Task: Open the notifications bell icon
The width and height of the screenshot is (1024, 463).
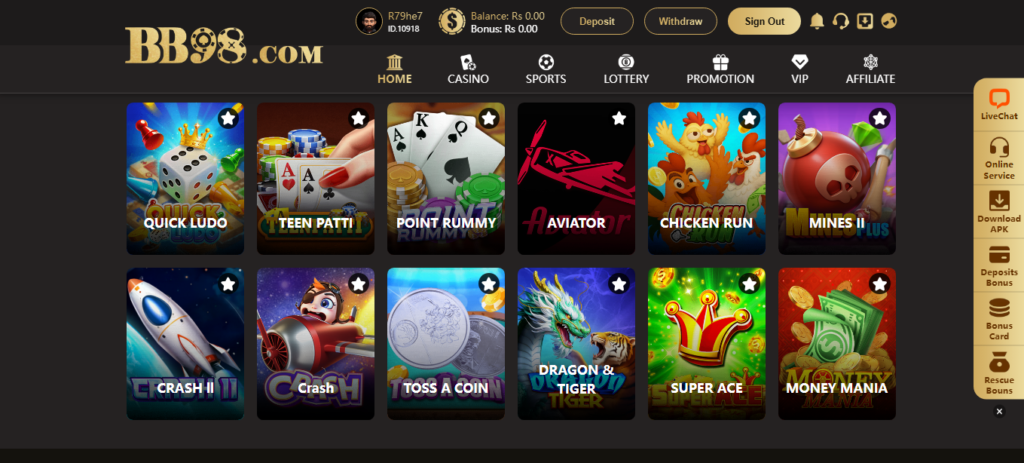Action: (817, 21)
